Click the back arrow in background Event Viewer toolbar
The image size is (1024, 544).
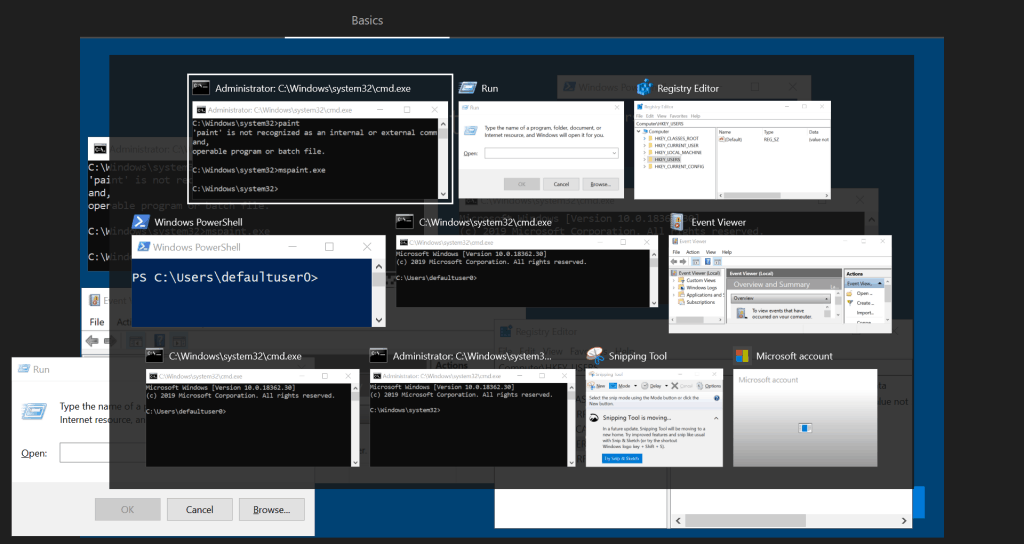[92, 341]
